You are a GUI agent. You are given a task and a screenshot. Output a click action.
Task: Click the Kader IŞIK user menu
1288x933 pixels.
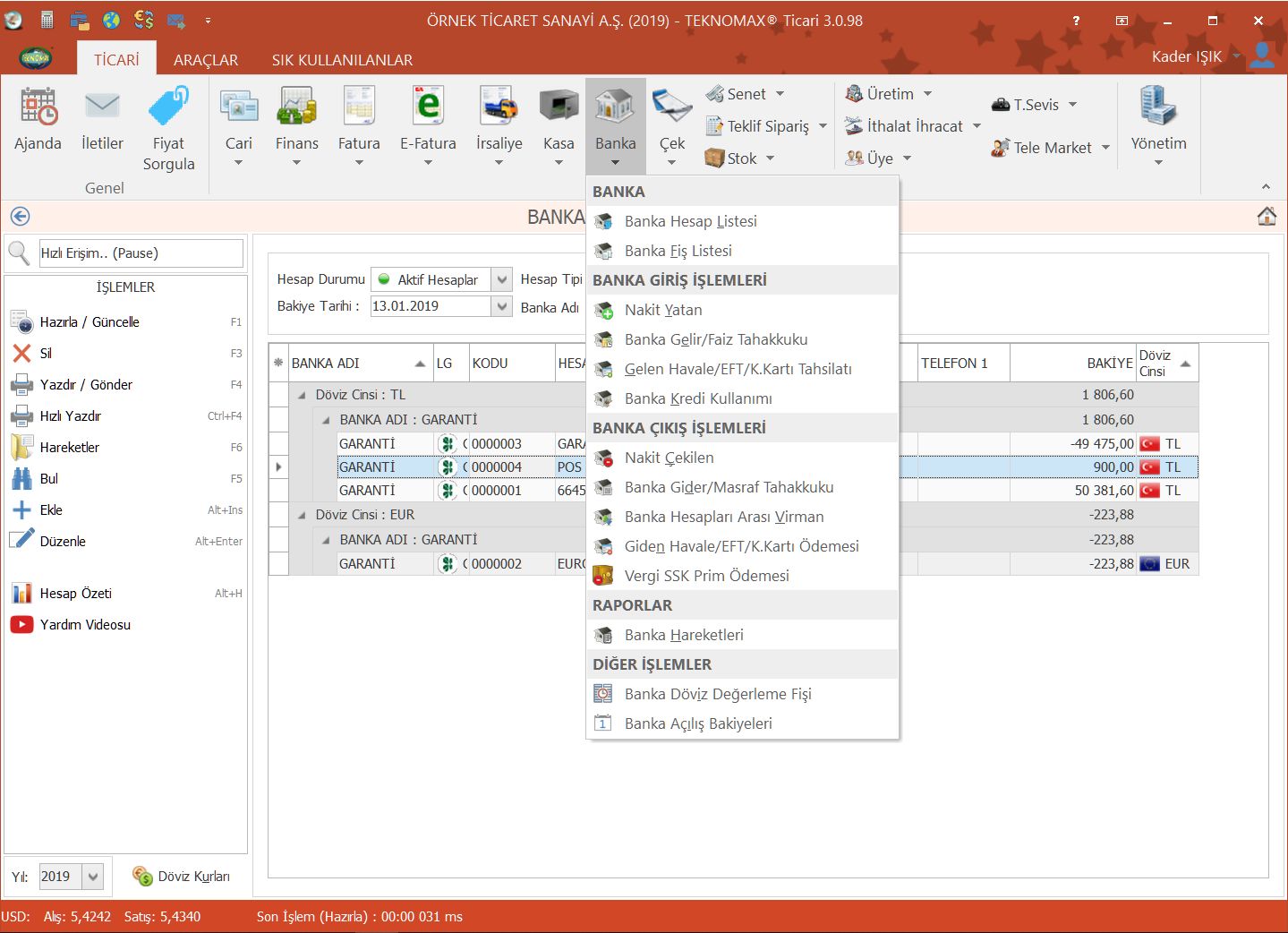point(1197,56)
